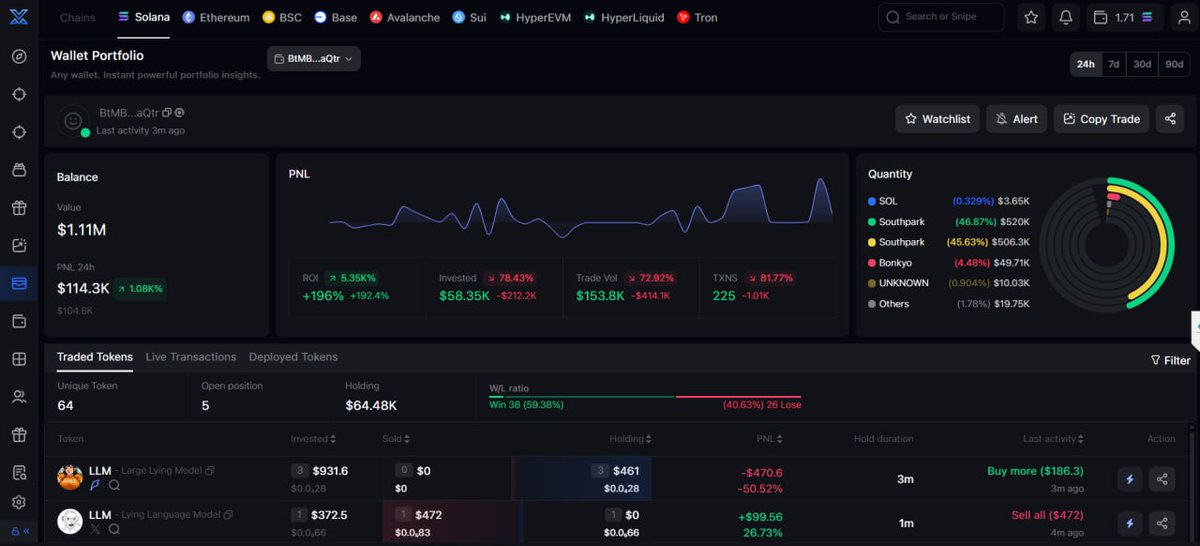Image resolution: width=1200 pixels, height=546 pixels.
Task: Add wallet to Watchlist
Action: (937, 118)
